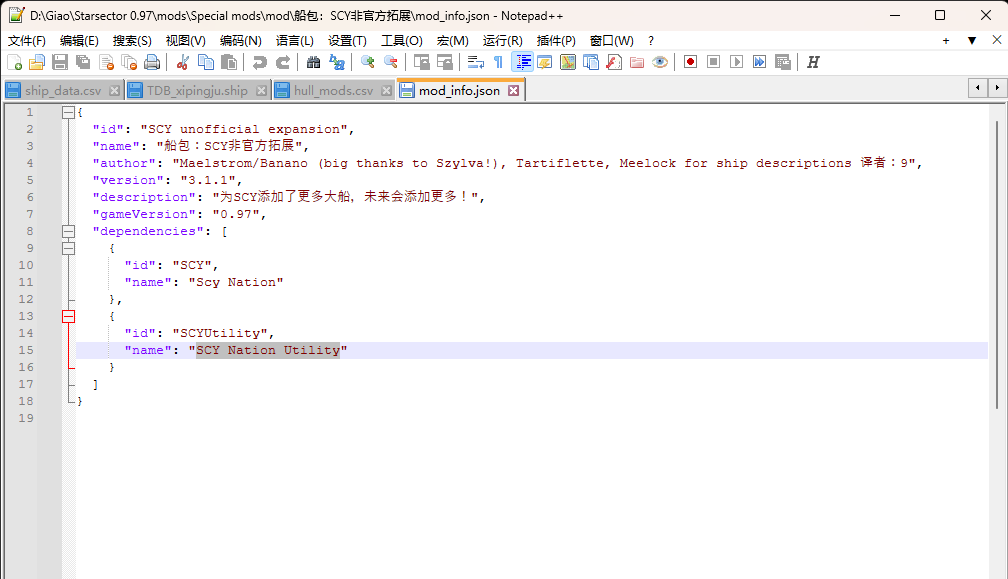Screen dimensions: 1008x579
Task: Click the right tab scroll arrow
Action: pyautogui.click(x=997, y=88)
